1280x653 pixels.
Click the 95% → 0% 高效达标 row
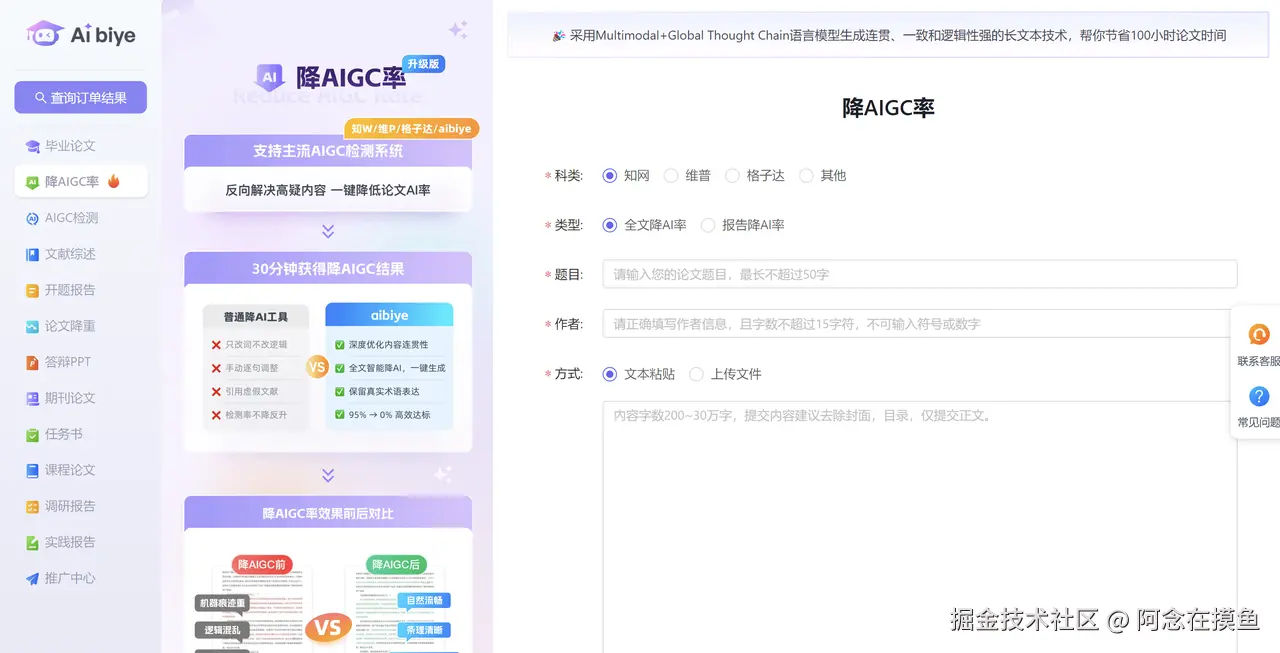389,414
